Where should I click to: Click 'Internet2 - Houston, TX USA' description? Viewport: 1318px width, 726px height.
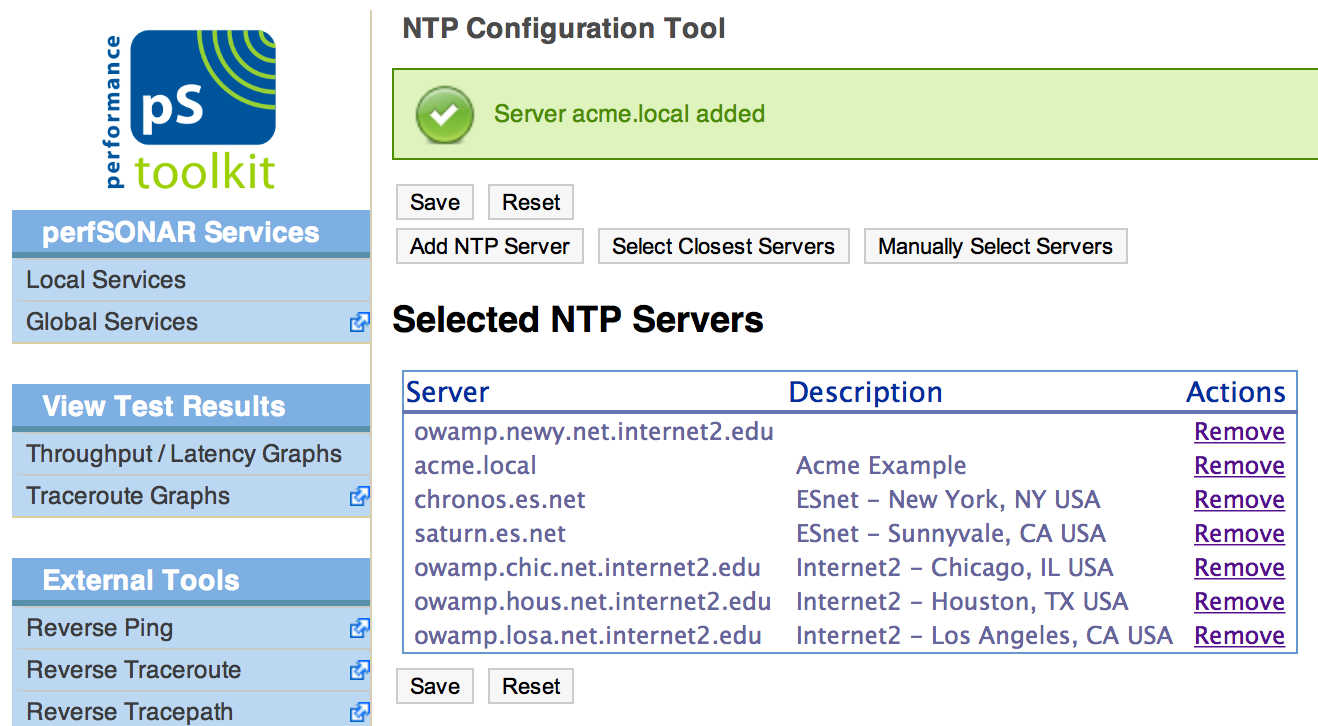tap(962, 602)
